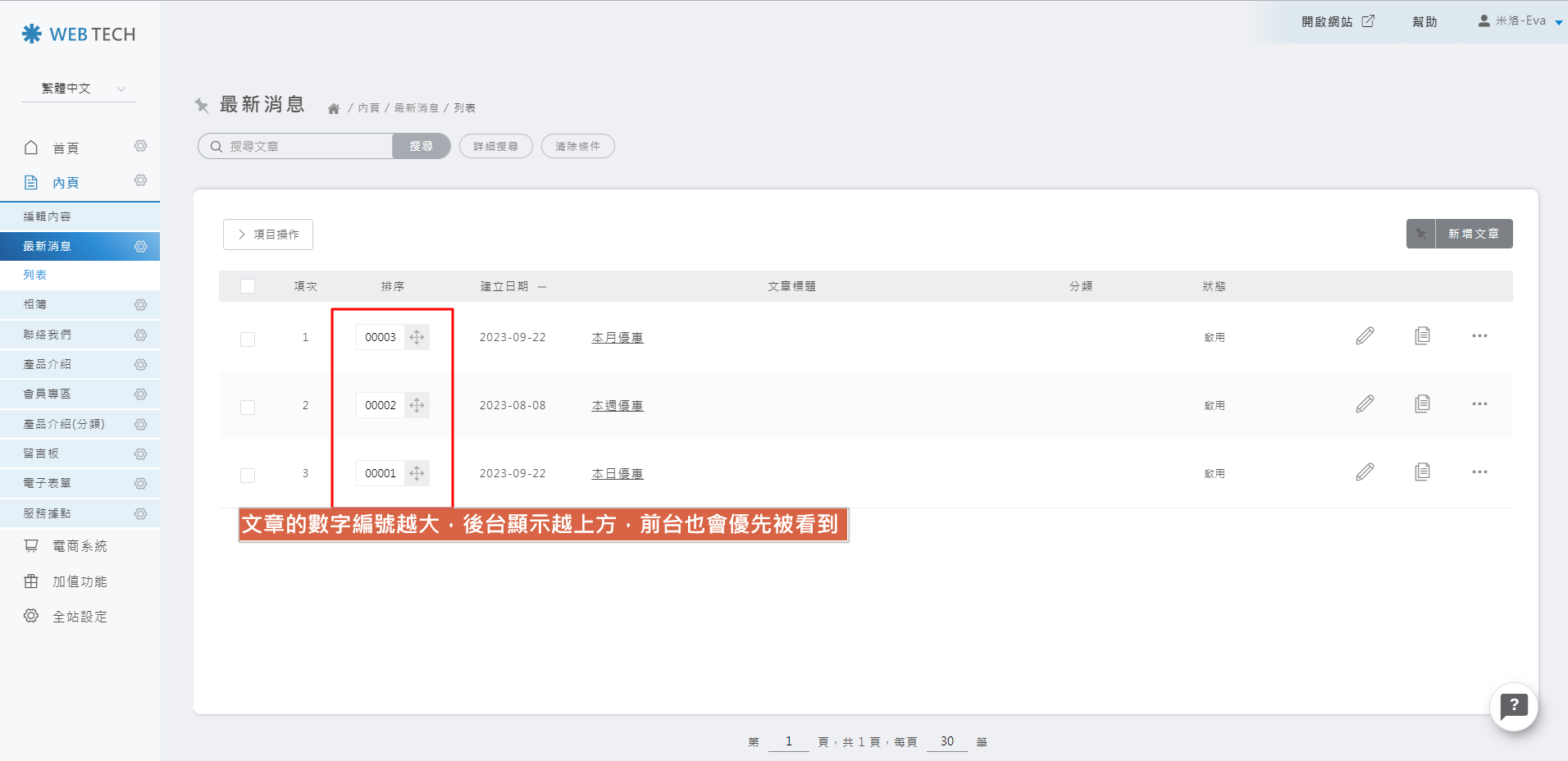Click the gear icon next to 相簿

(x=140, y=305)
